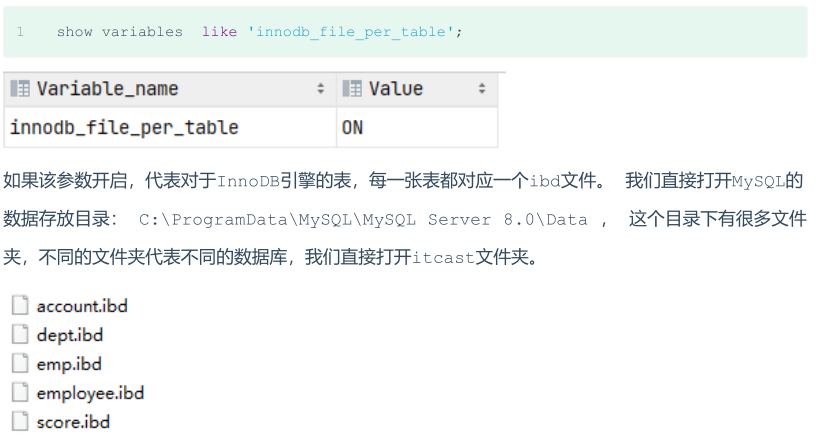Click the 'innodb_file_per_table' string in the SQL code
817x442 pixels.
pyautogui.click(x=351, y=32)
